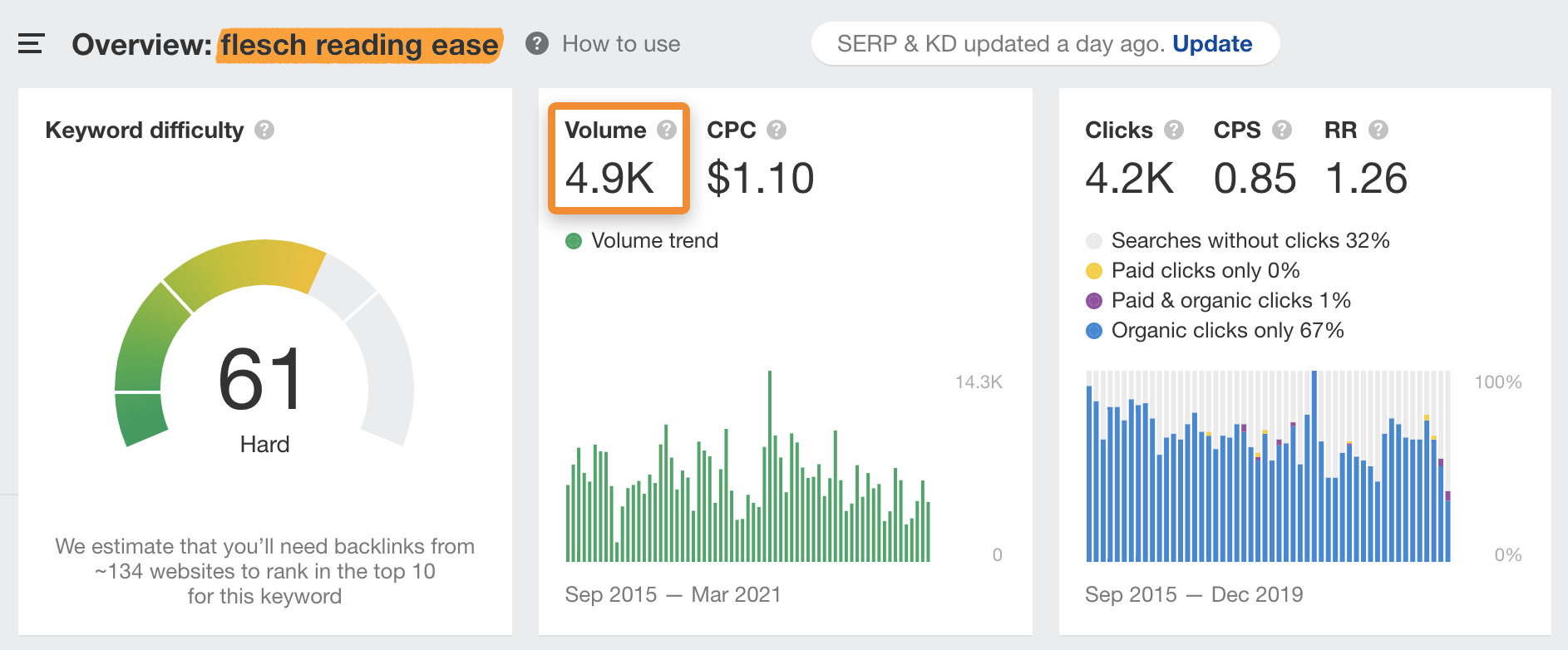Click the Keyword difficulty help icon
This screenshot has width=1568, height=650.
[264, 130]
